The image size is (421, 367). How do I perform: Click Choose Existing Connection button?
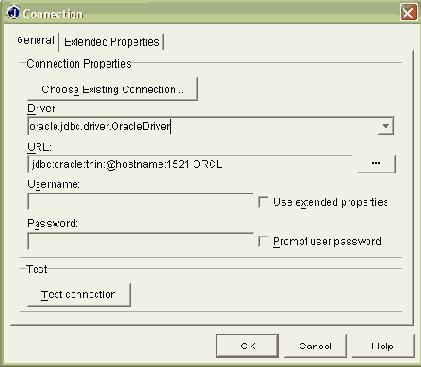[x=112, y=89]
